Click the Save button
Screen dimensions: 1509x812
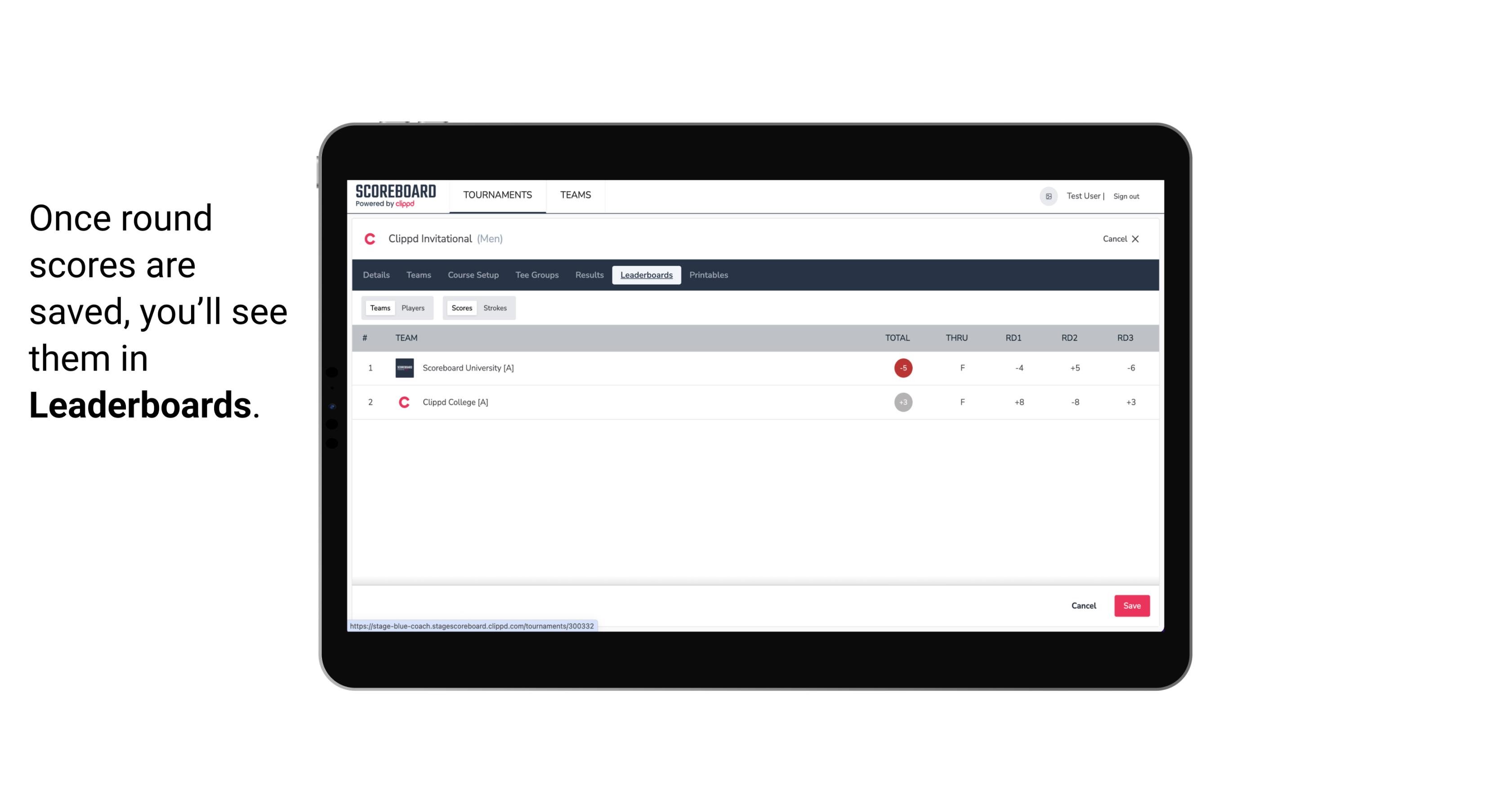click(x=1130, y=606)
